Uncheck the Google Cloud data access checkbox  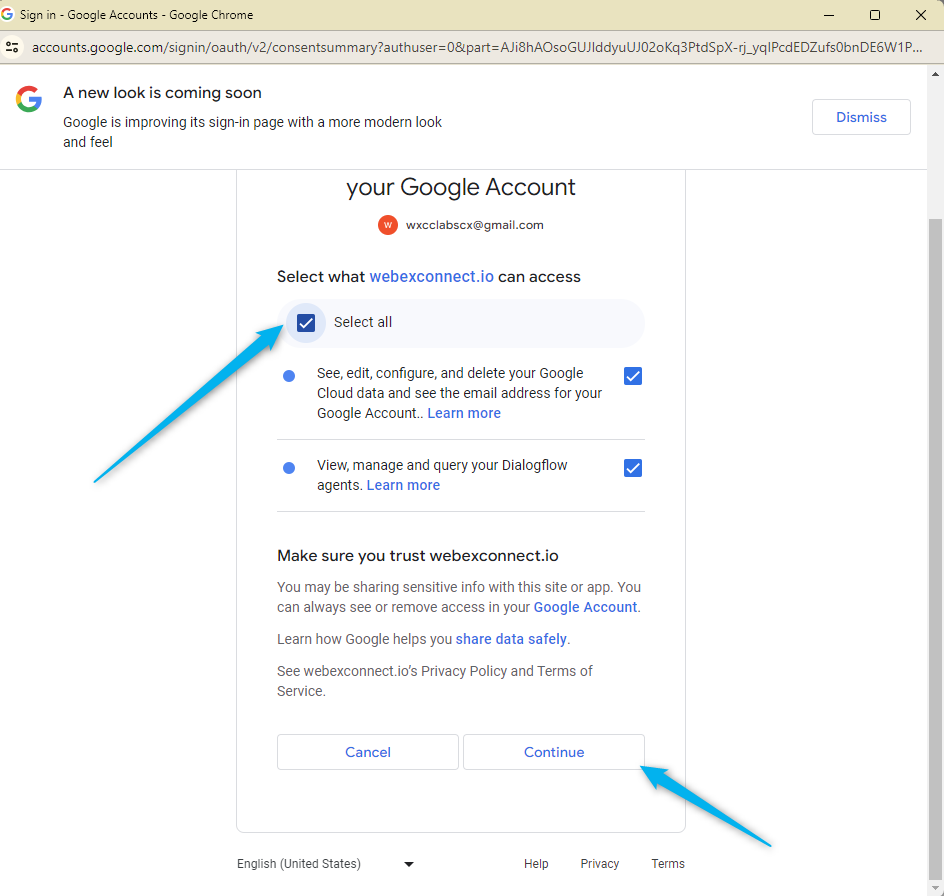point(633,376)
